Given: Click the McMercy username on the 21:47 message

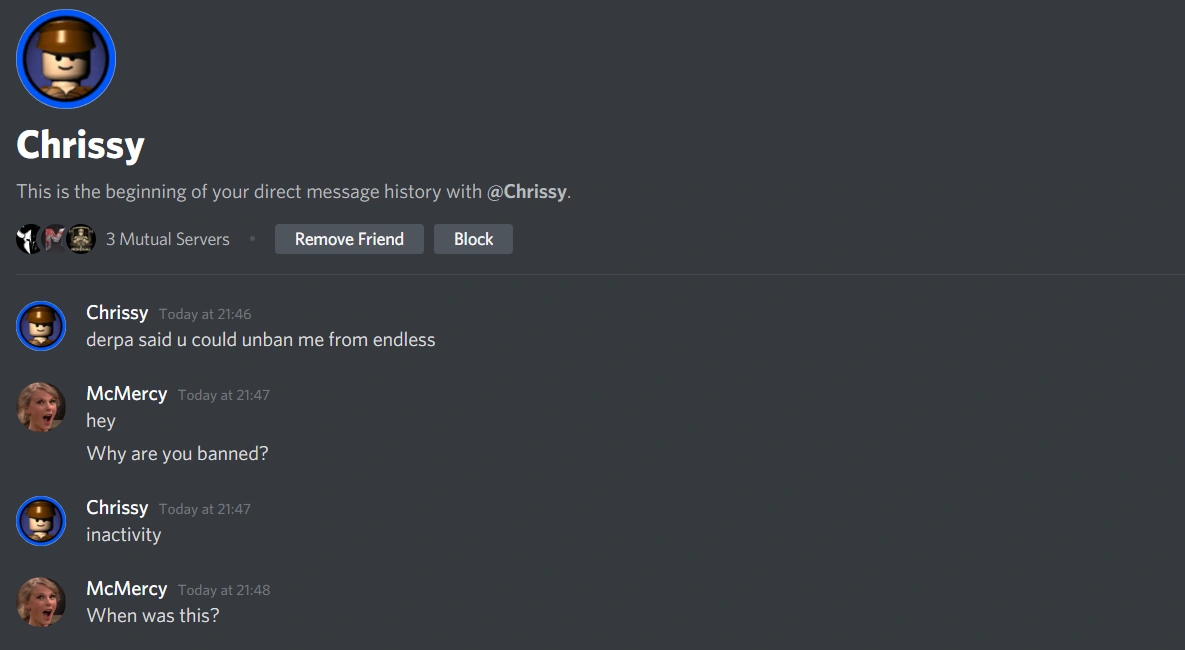Looking at the screenshot, I should coord(127,394).
